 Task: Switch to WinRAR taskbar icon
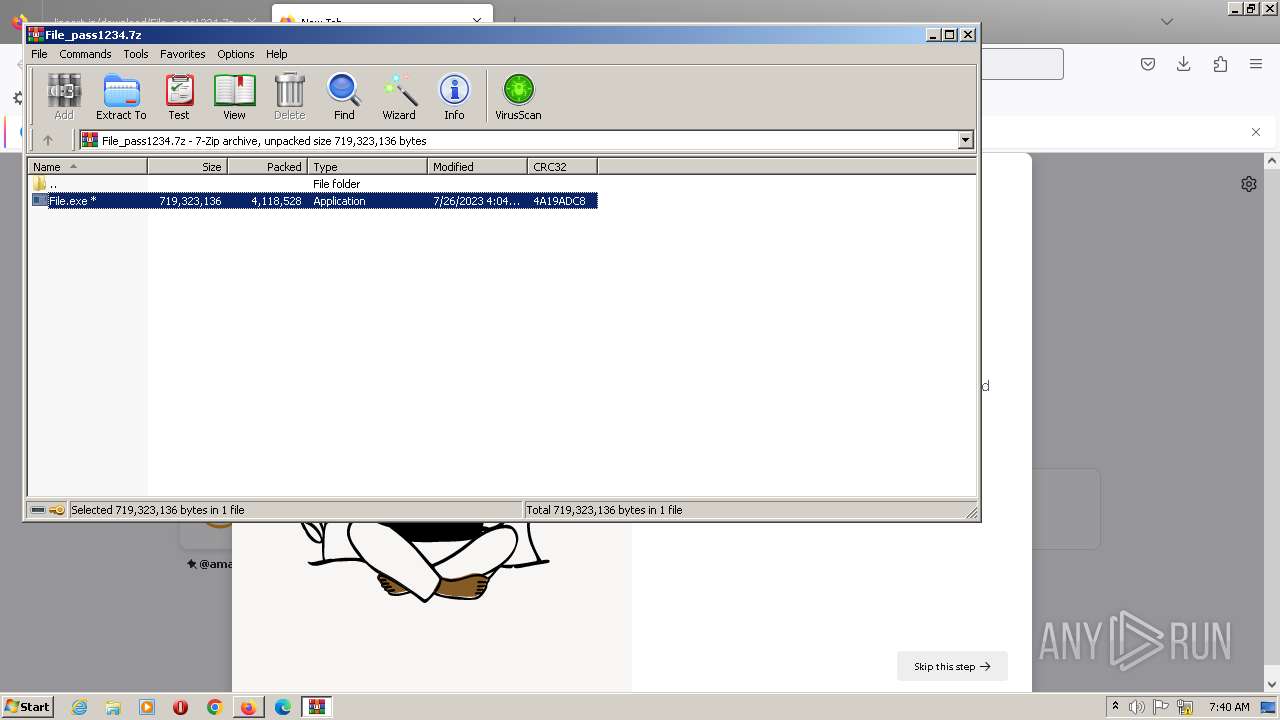[x=317, y=707]
